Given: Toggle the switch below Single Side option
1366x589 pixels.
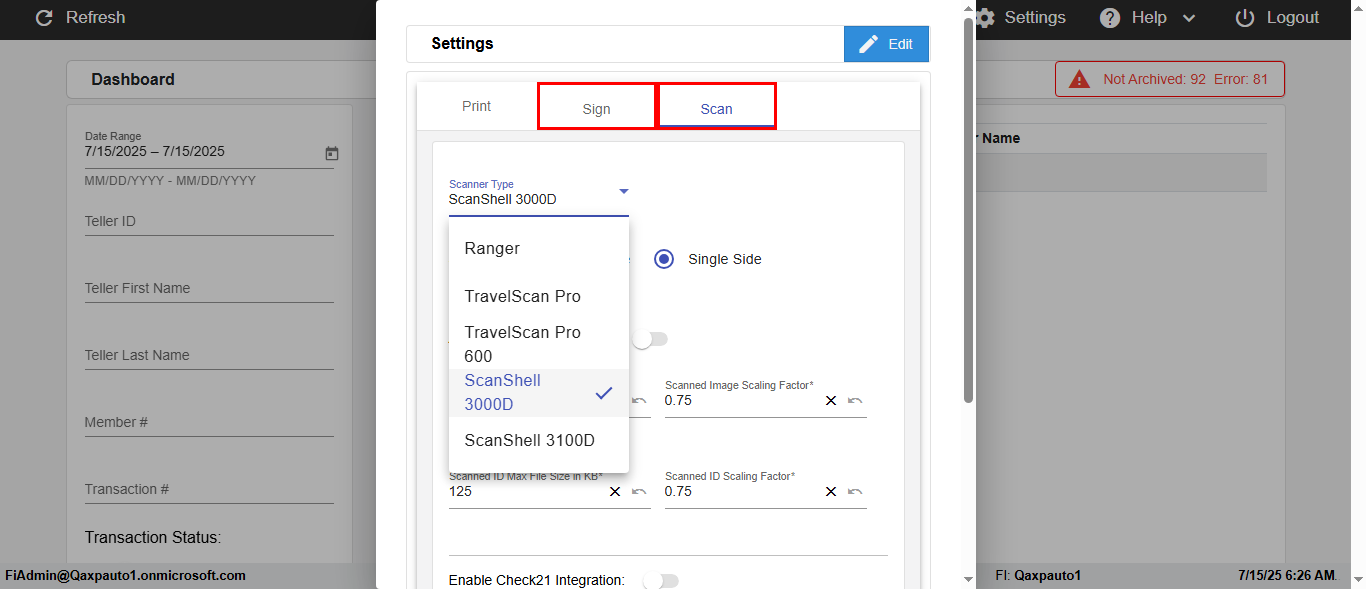Looking at the screenshot, I should coord(650,340).
